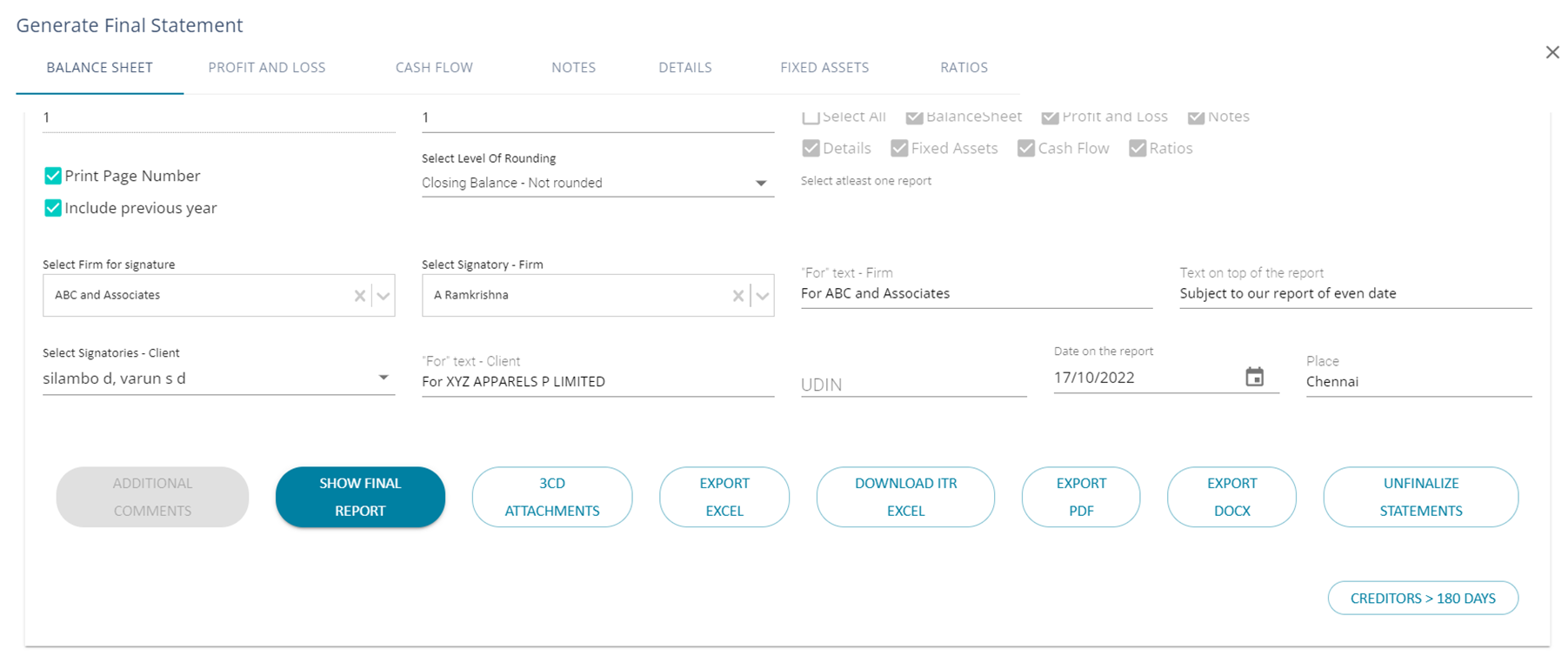This screenshot has width=1568, height=663.
Task: Open the Select Signatory - Firm chevron
Action: click(762, 296)
